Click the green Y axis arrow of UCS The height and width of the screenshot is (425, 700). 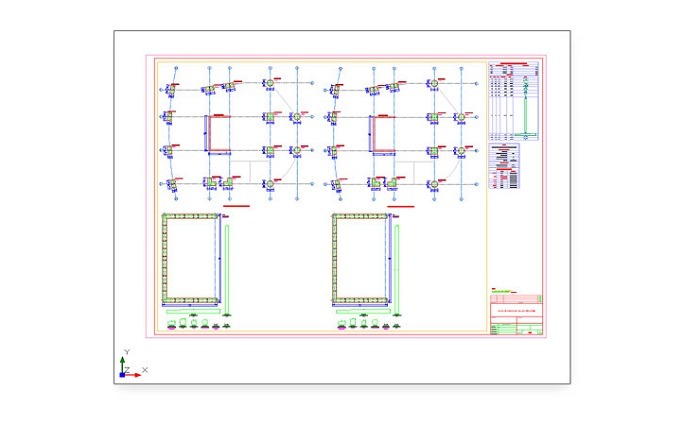pos(122,364)
